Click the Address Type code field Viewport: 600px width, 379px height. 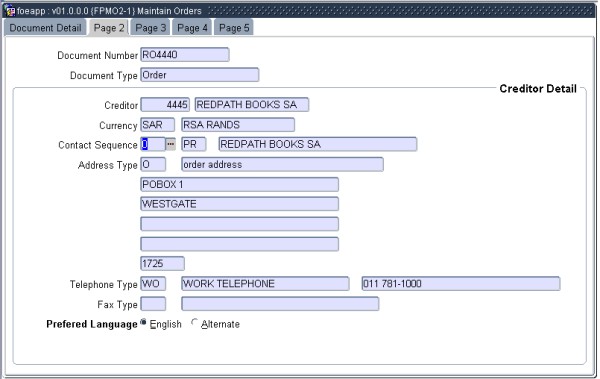click(153, 165)
